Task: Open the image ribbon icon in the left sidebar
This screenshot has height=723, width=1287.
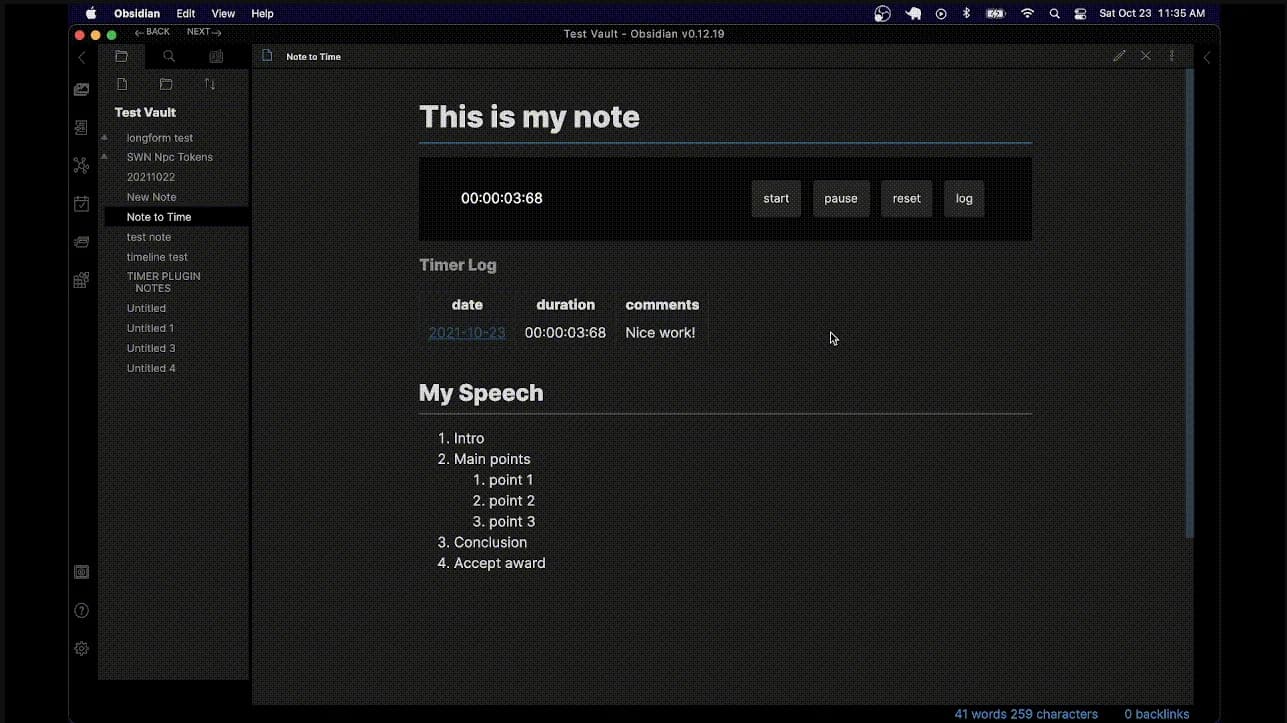Action: click(82, 90)
